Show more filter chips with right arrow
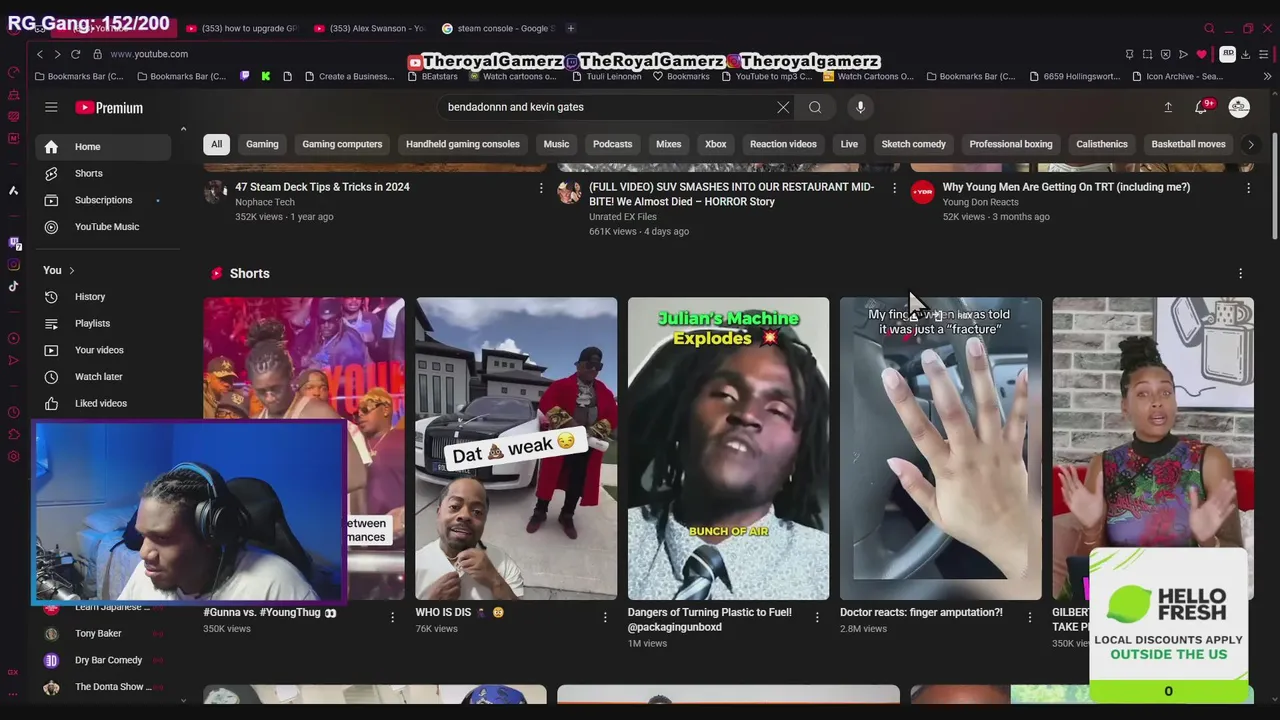1280x720 pixels. 1250,144
